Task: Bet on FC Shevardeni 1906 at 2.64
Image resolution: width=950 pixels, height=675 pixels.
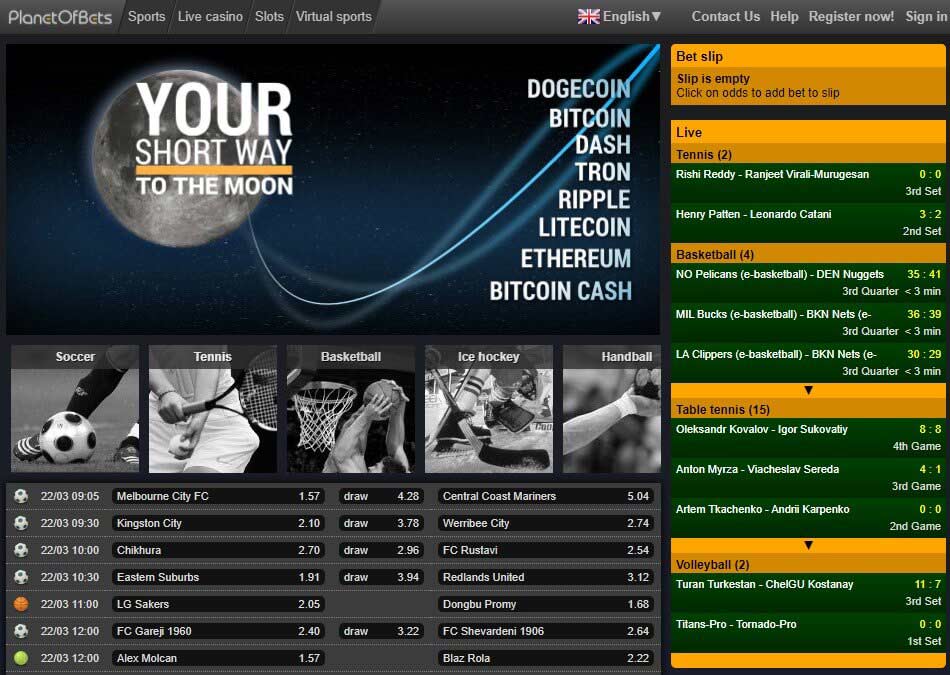Action: [x=545, y=631]
